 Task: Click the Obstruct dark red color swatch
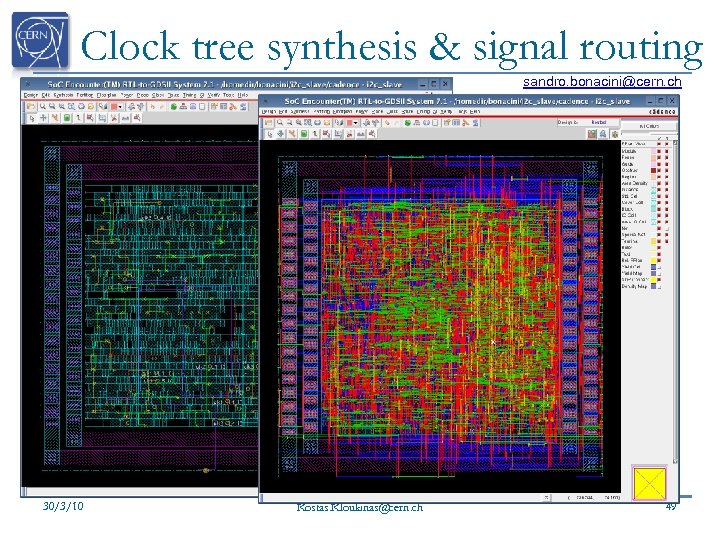[x=653, y=170]
